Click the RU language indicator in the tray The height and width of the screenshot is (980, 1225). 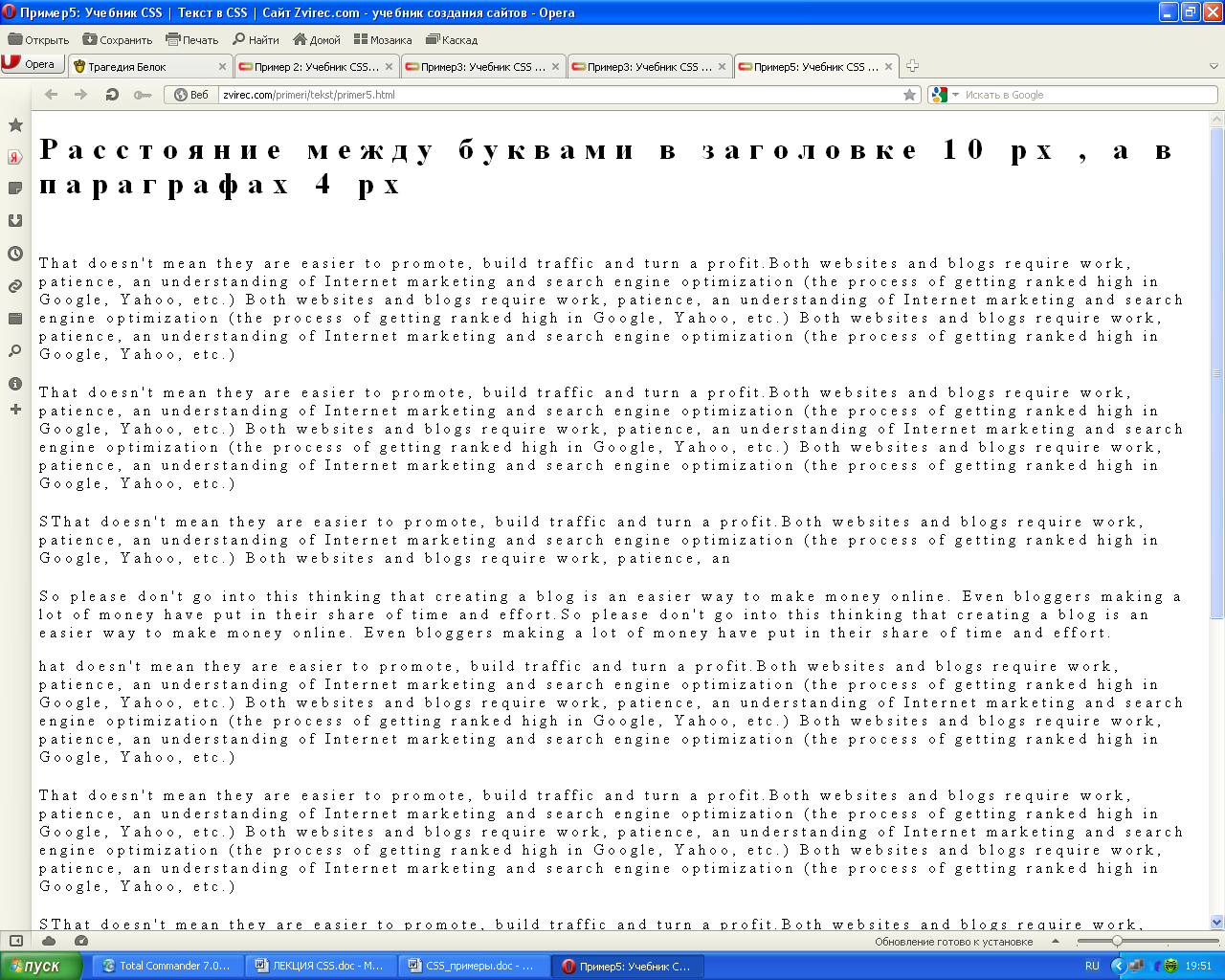[x=1092, y=967]
